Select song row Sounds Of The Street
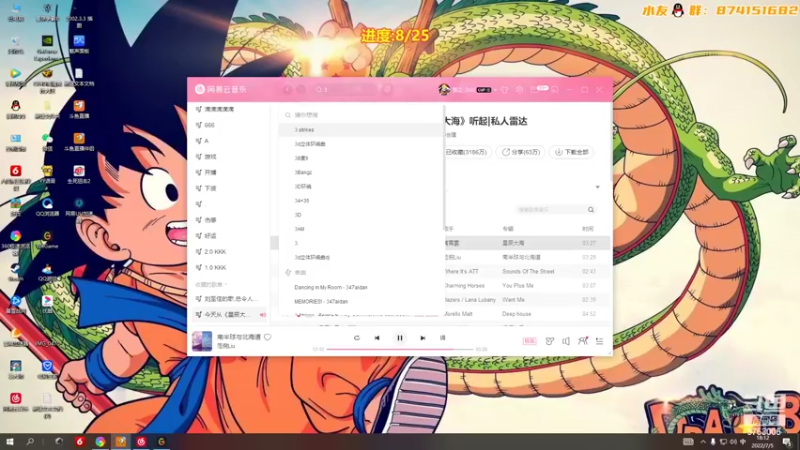 tap(528, 271)
